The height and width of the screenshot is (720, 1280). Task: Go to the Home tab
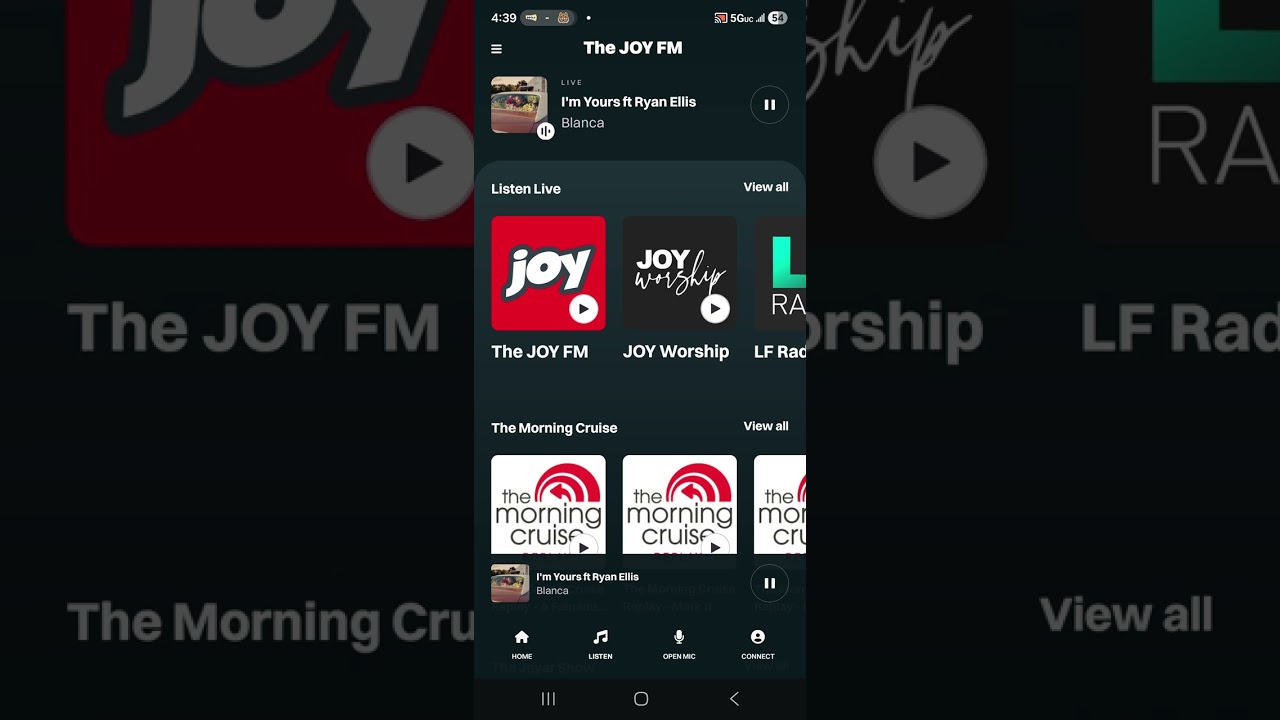coord(522,645)
